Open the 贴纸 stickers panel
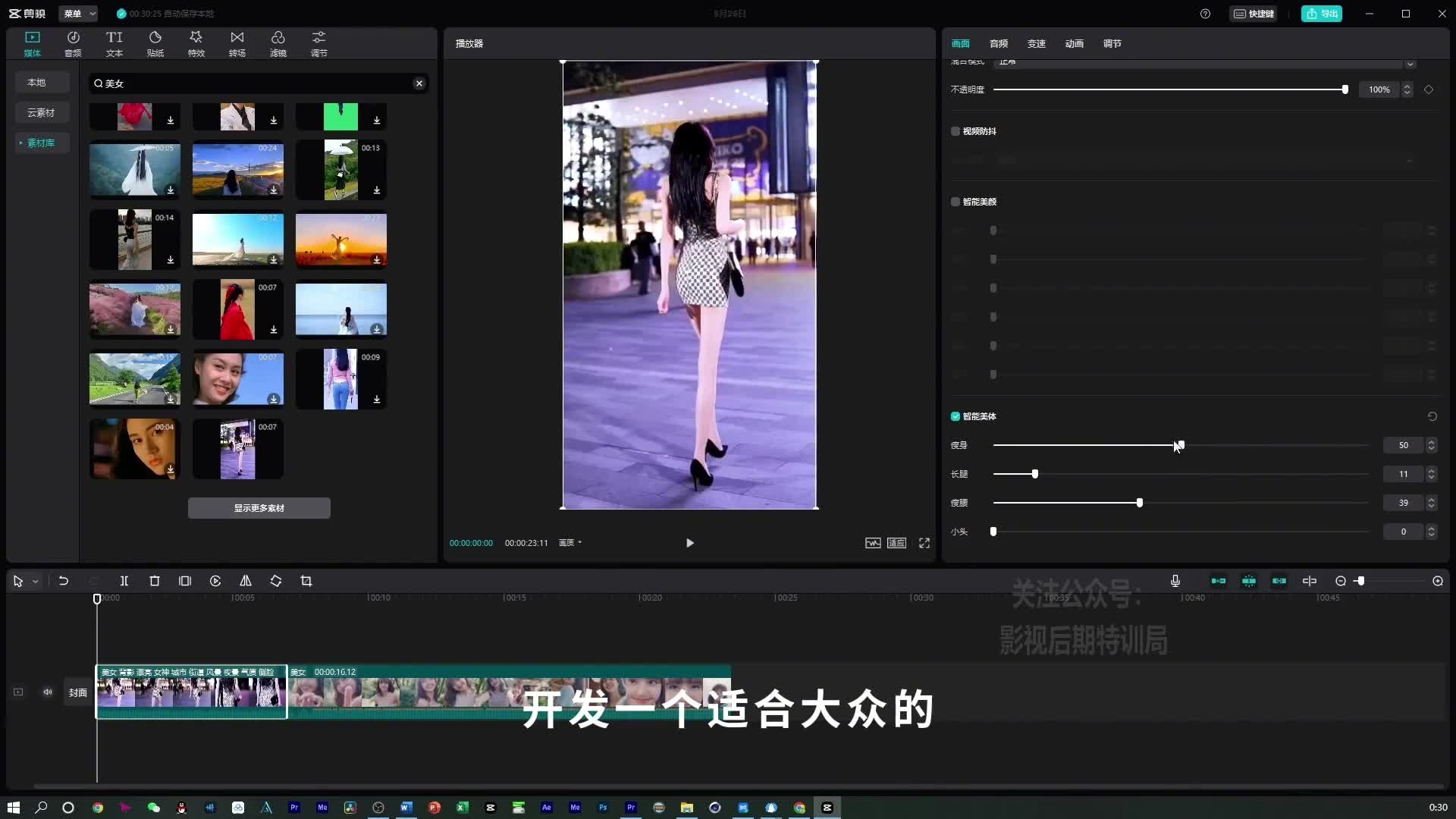The height and width of the screenshot is (819, 1456). [x=155, y=43]
